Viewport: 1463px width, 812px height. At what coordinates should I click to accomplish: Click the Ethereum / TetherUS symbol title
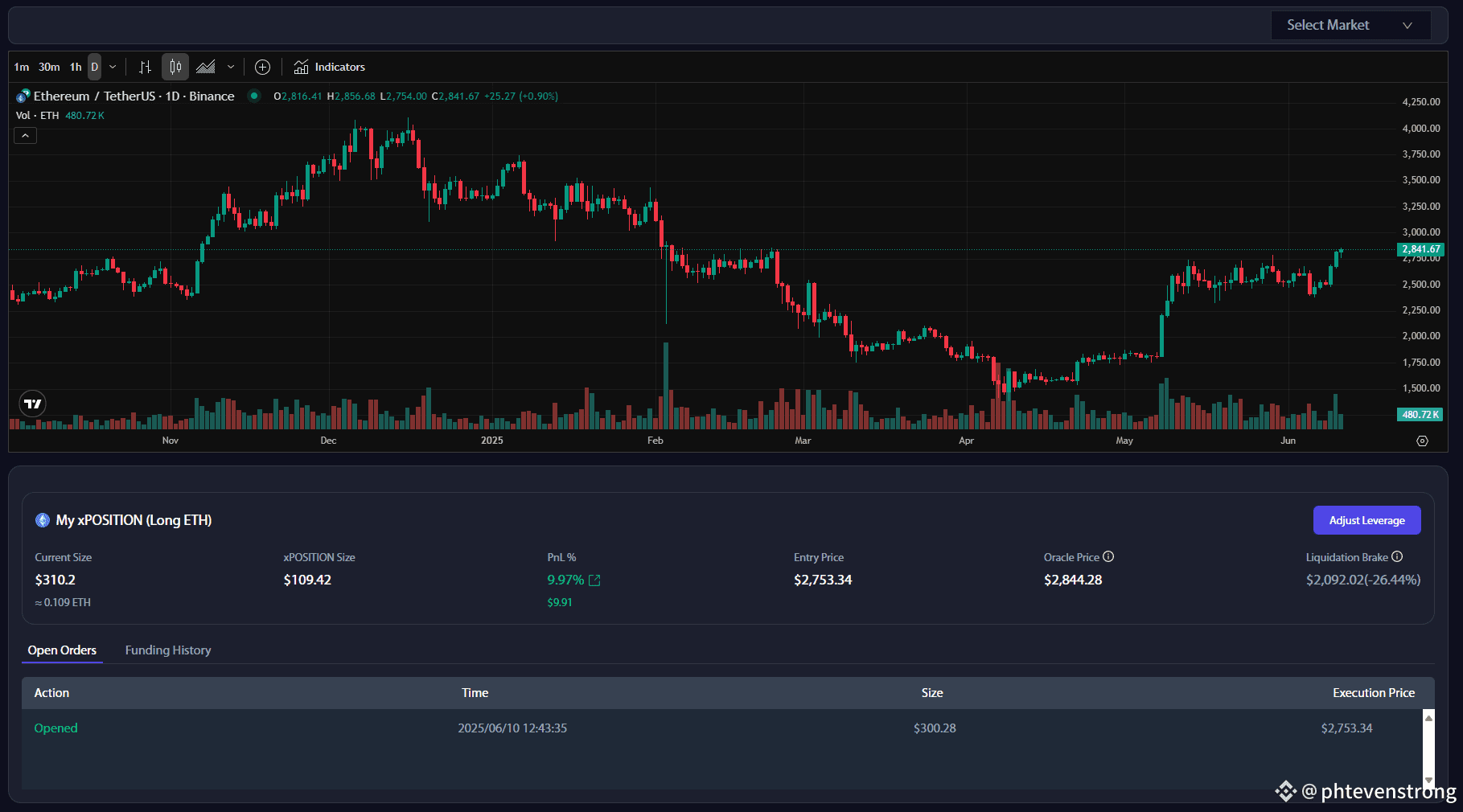coord(134,96)
